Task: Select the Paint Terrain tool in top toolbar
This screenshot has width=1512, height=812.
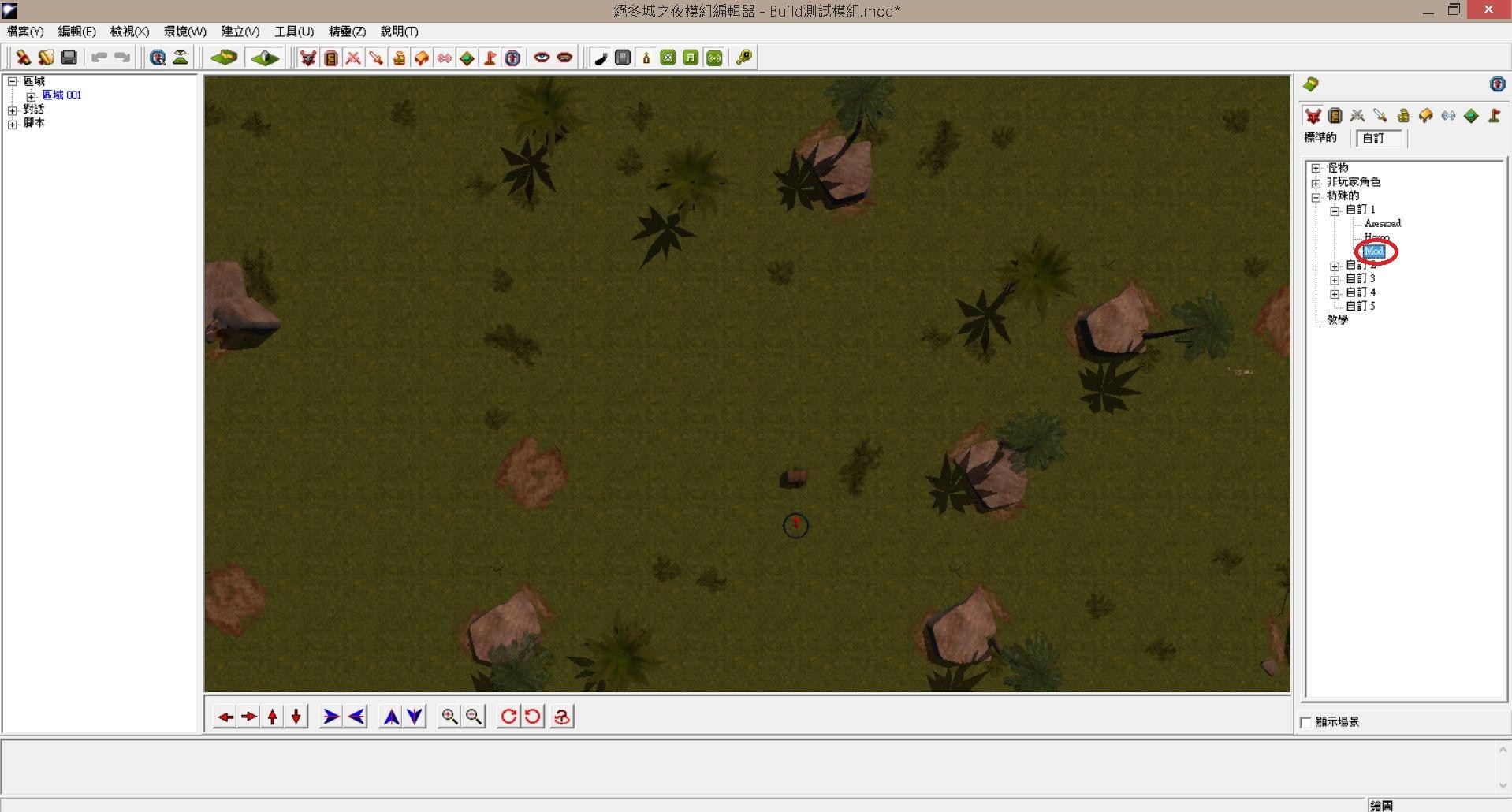Action: (x=224, y=58)
